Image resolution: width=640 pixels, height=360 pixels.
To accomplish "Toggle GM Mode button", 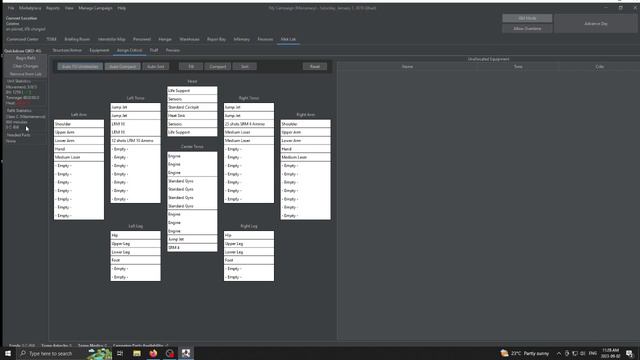I will pos(527,18).
